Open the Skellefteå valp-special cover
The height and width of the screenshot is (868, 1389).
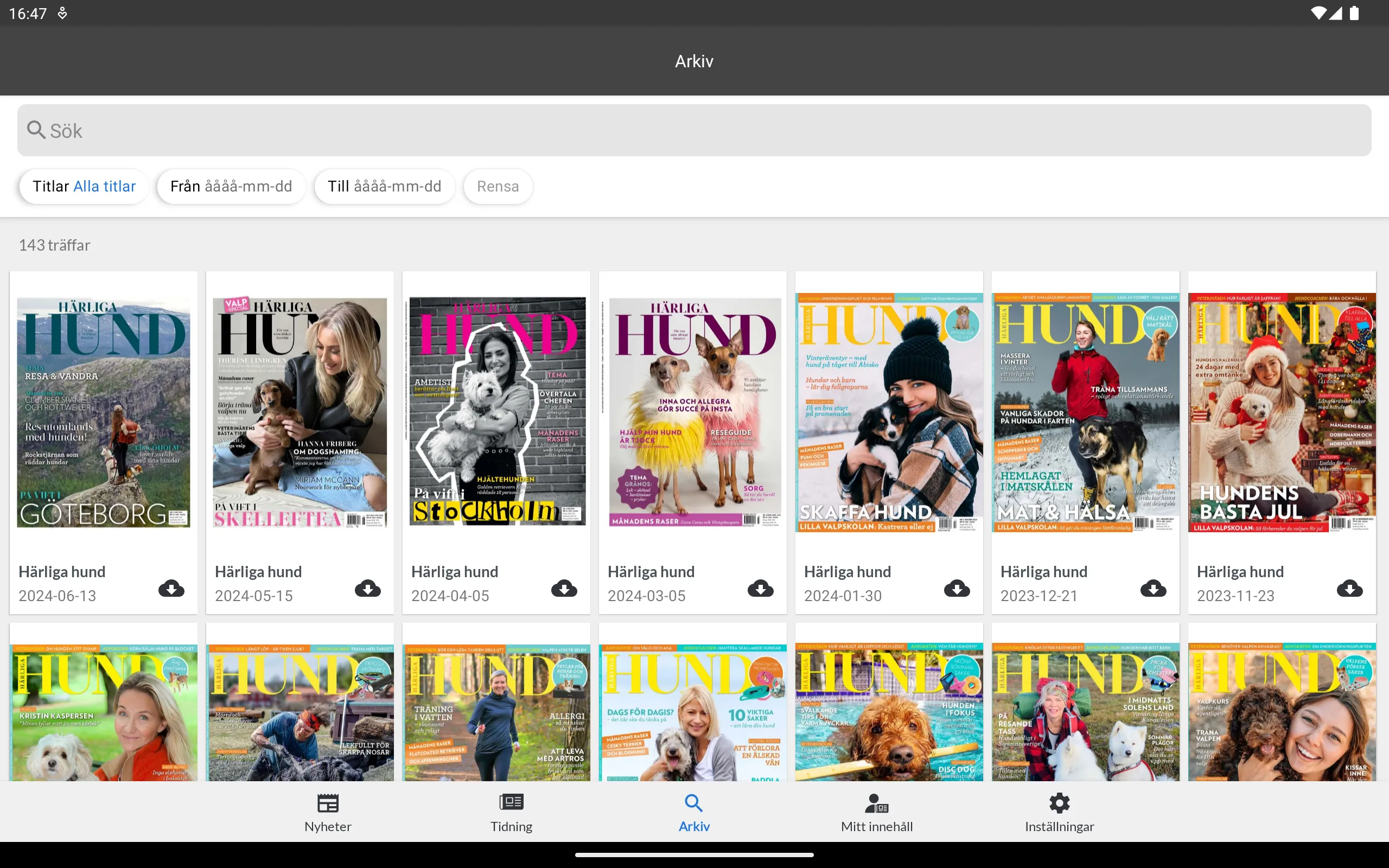point(300,412)
